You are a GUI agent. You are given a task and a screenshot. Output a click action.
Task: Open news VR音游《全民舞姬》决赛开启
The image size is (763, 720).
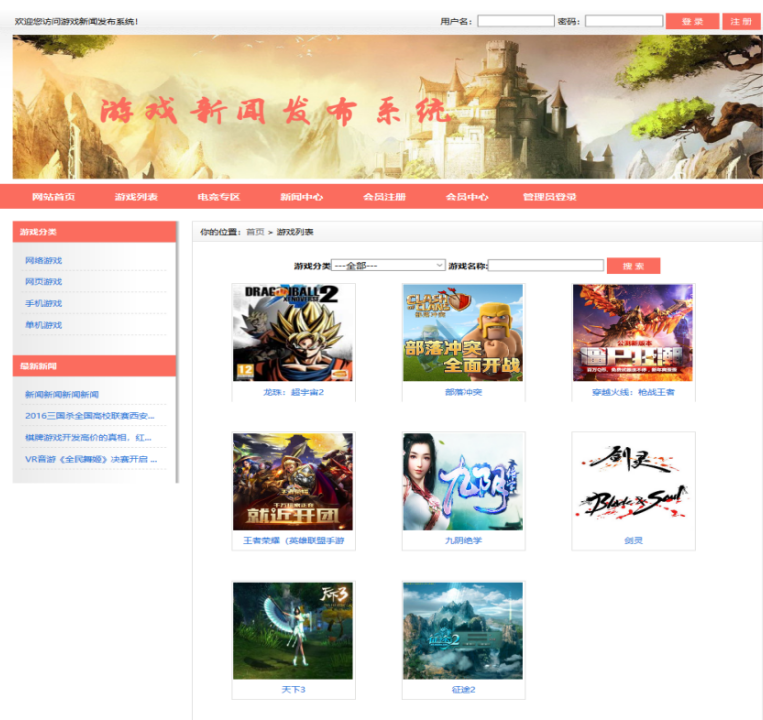coord(91,459)
